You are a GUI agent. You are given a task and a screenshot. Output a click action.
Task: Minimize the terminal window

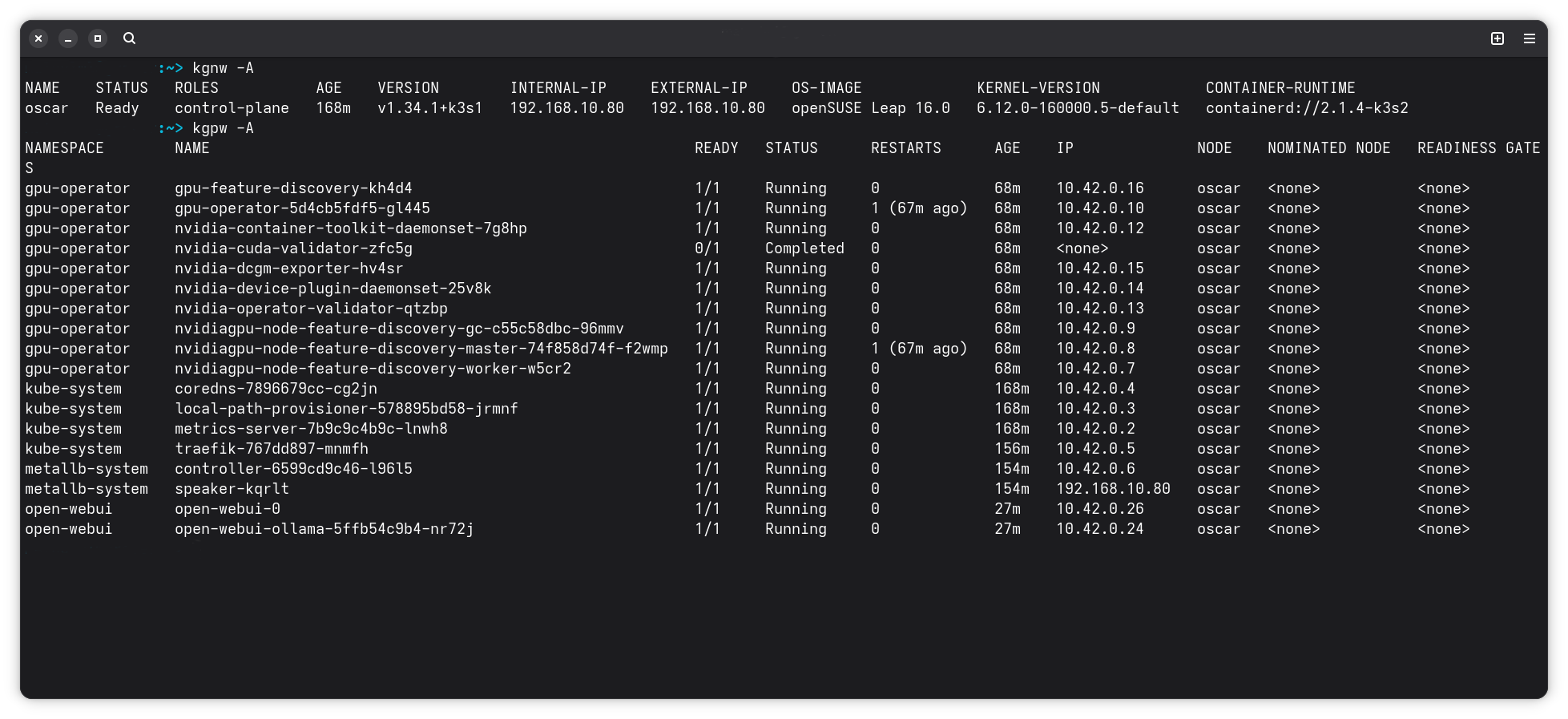coord(68,38)
